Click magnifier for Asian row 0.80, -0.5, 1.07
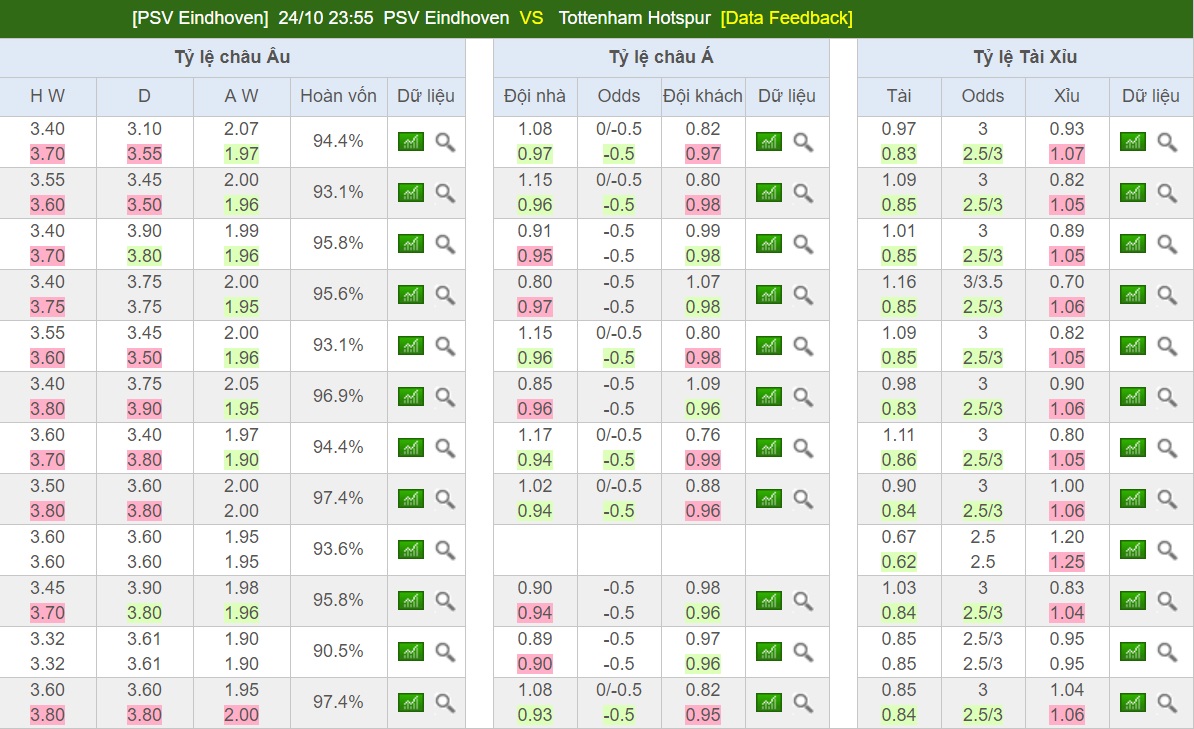 click(x=803, y=295)
